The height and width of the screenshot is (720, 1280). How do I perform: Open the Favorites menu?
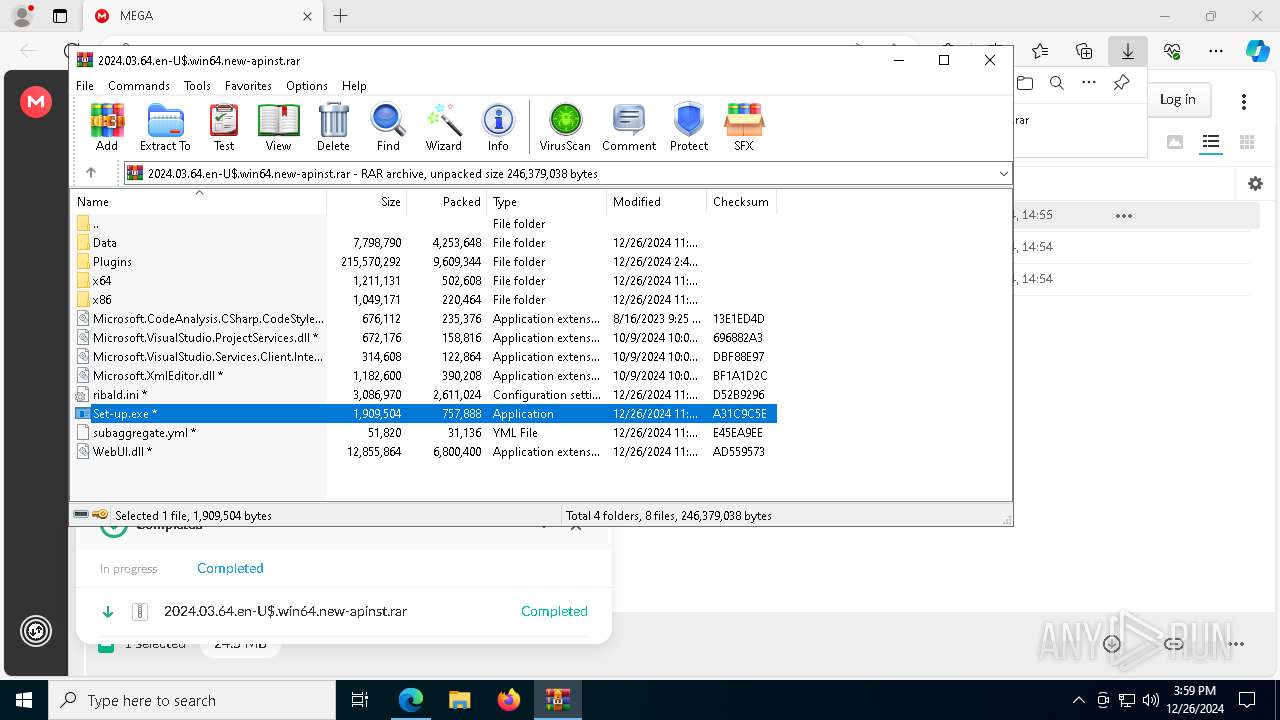pyautogui.click(x=248, y=86)
